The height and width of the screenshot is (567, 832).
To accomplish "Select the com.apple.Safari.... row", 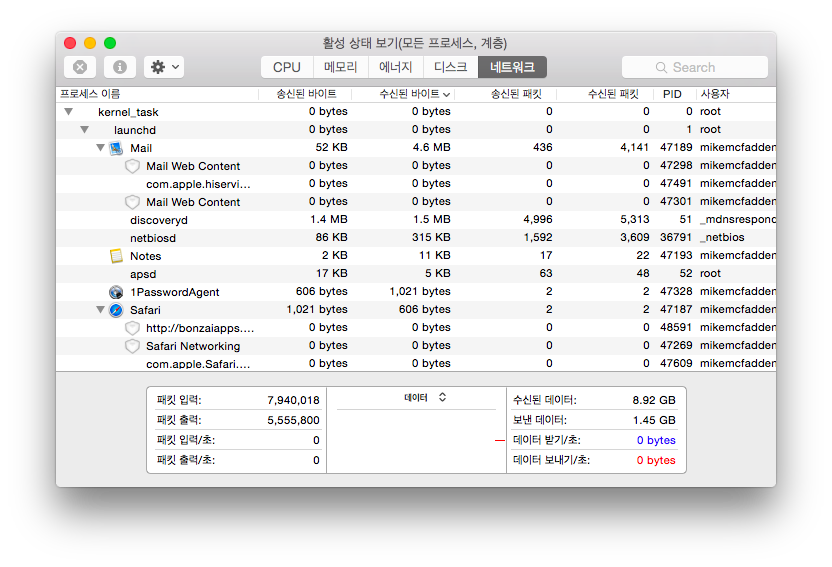I will (x=416, y=363).
